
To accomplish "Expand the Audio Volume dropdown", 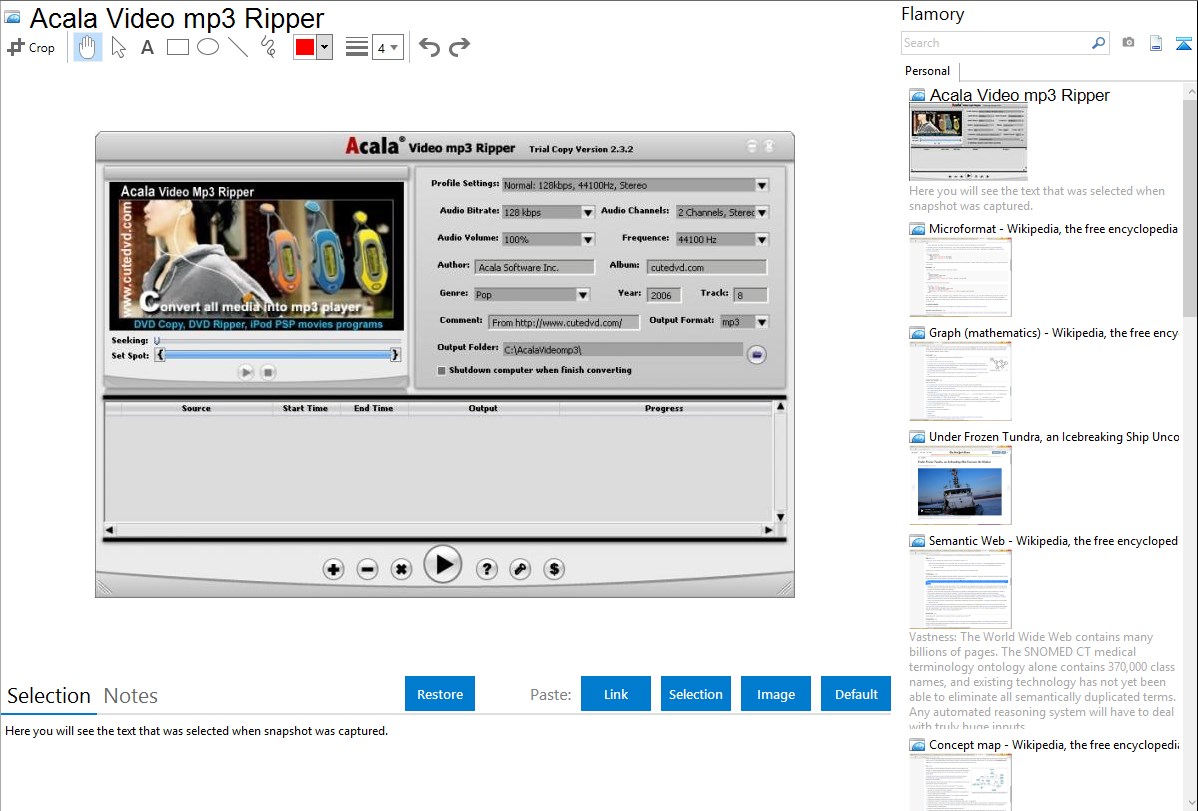I will coord(588,239).
